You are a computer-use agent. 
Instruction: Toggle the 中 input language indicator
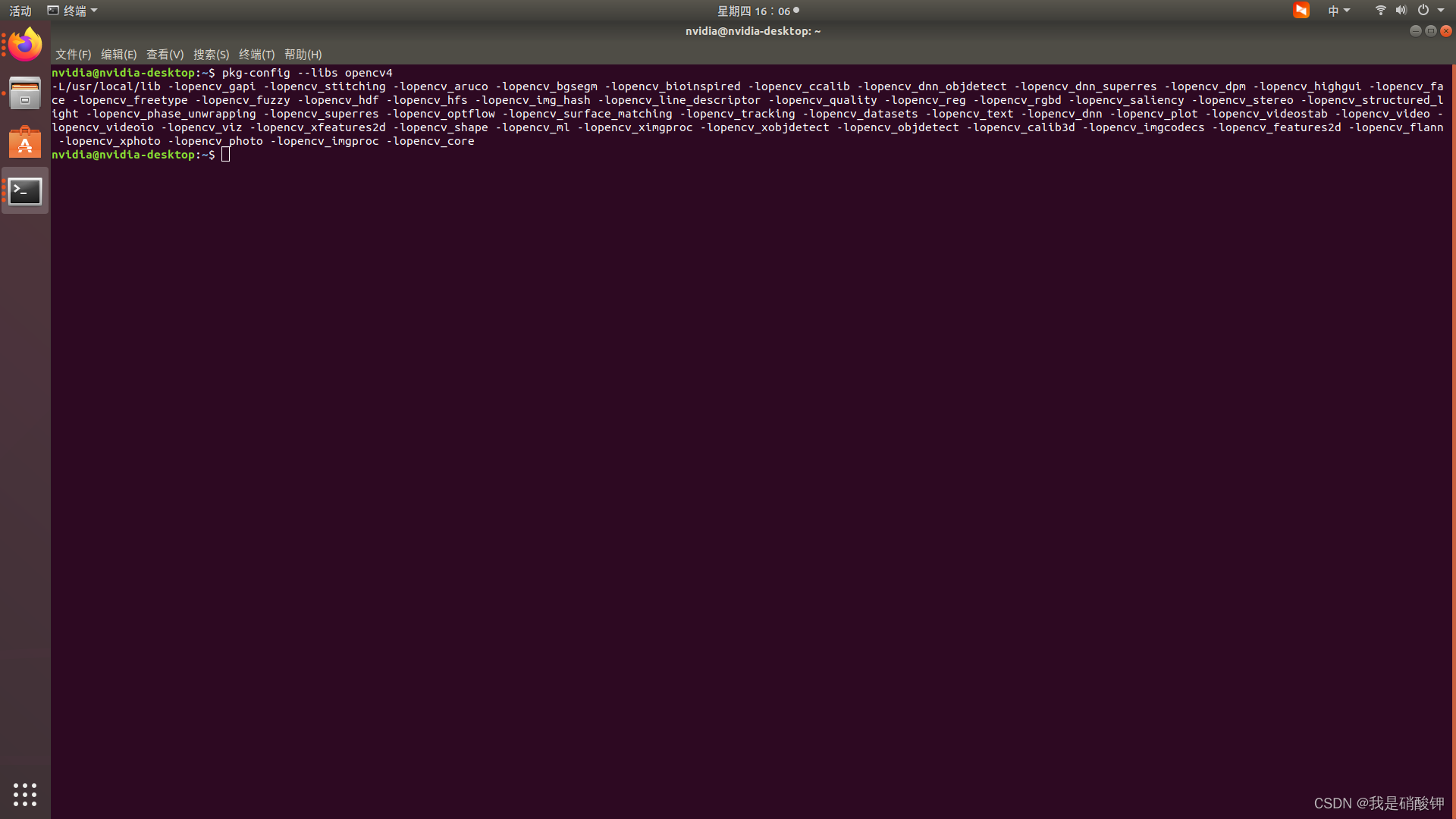pos(1334,10)
